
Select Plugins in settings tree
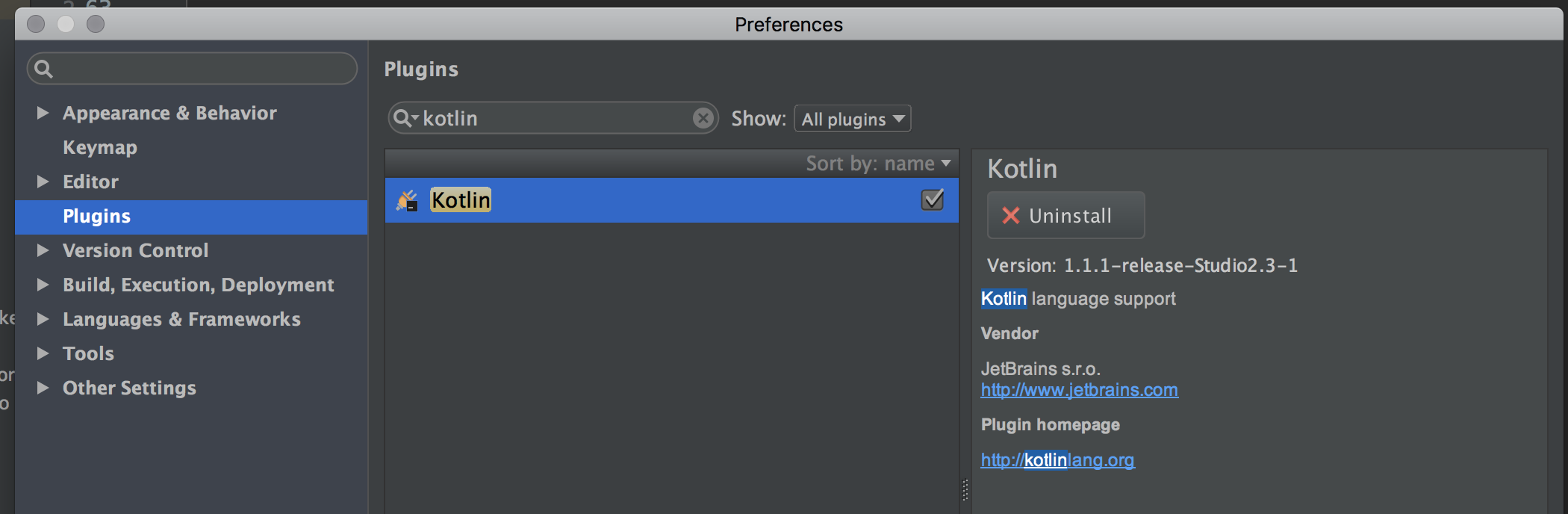point(191,217)
